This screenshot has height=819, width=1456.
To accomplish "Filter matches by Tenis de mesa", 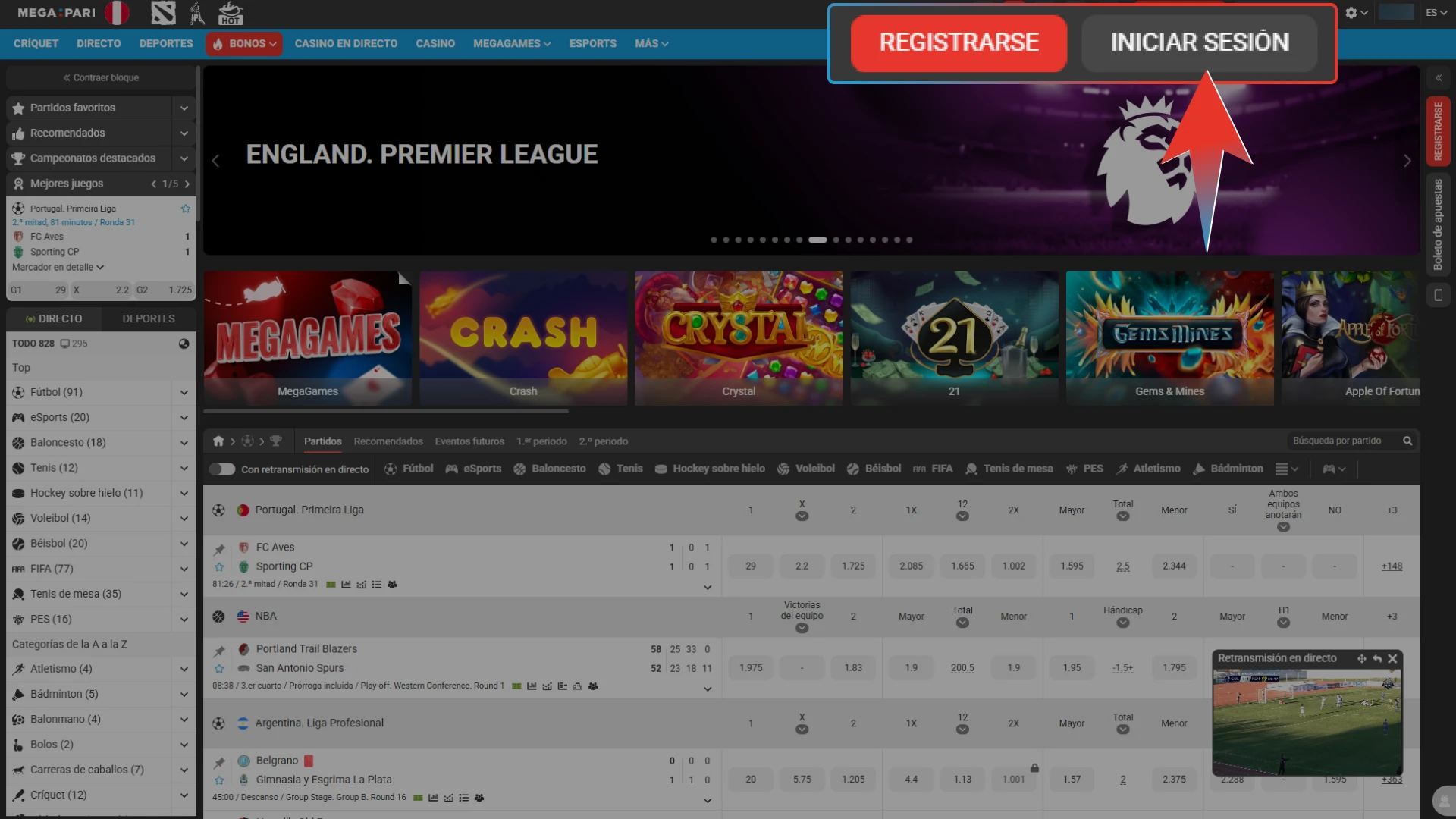I will tap(1009, 469).
